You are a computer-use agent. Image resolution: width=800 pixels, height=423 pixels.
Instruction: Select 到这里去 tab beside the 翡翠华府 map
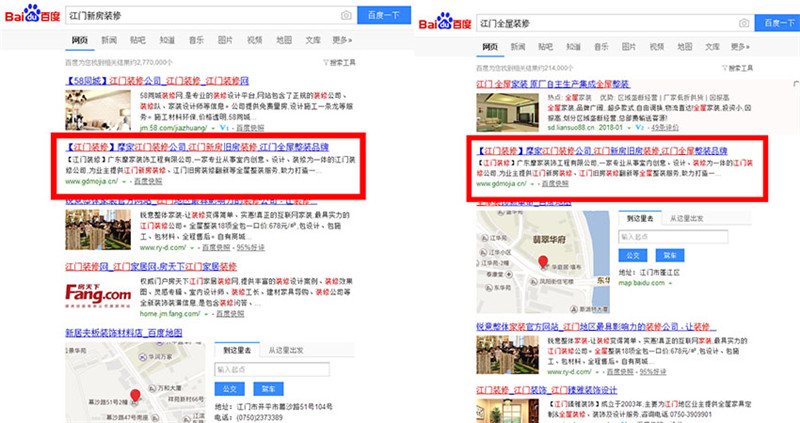(x=640, y=218)
